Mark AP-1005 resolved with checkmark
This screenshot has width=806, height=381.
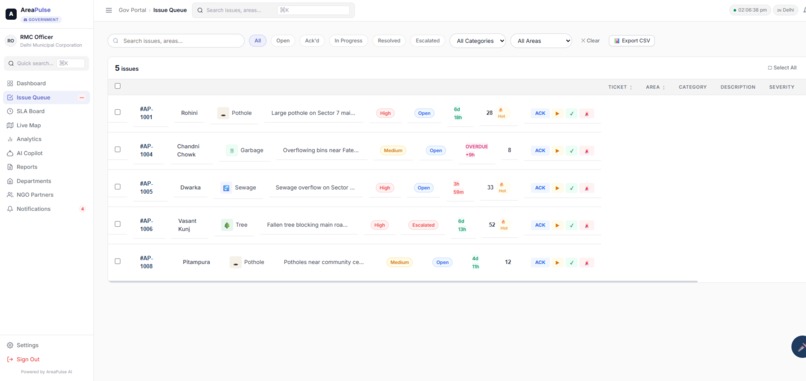[x=572, y=188]
